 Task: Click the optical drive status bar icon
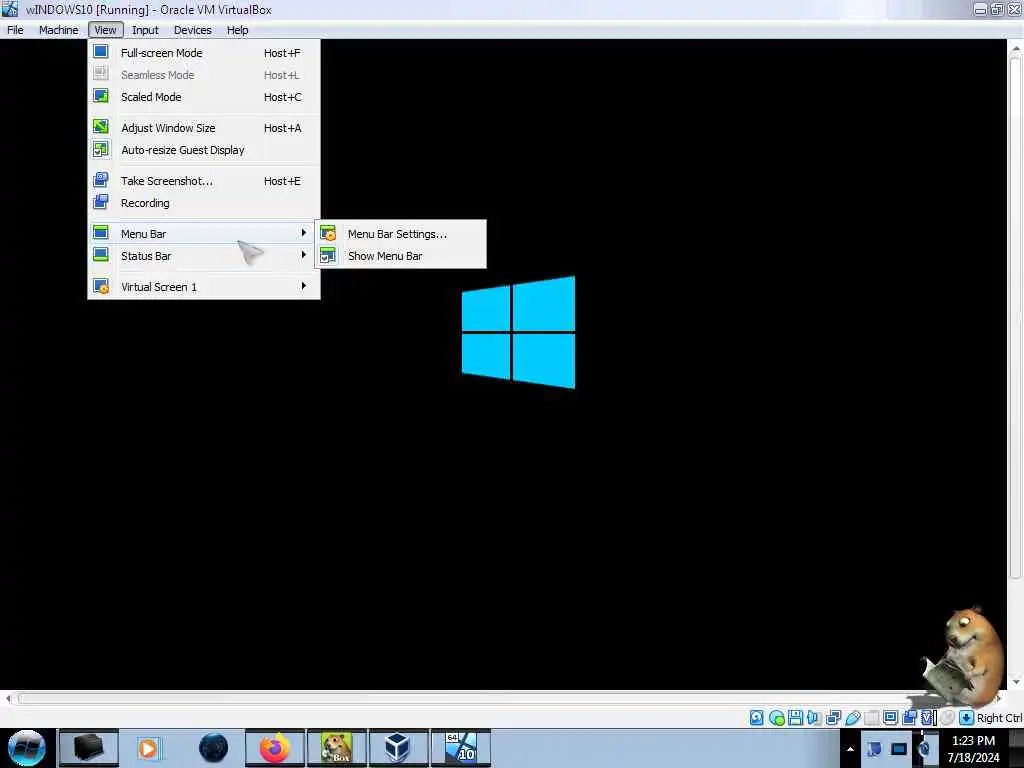pyautogui.click(x=776, y=718)
